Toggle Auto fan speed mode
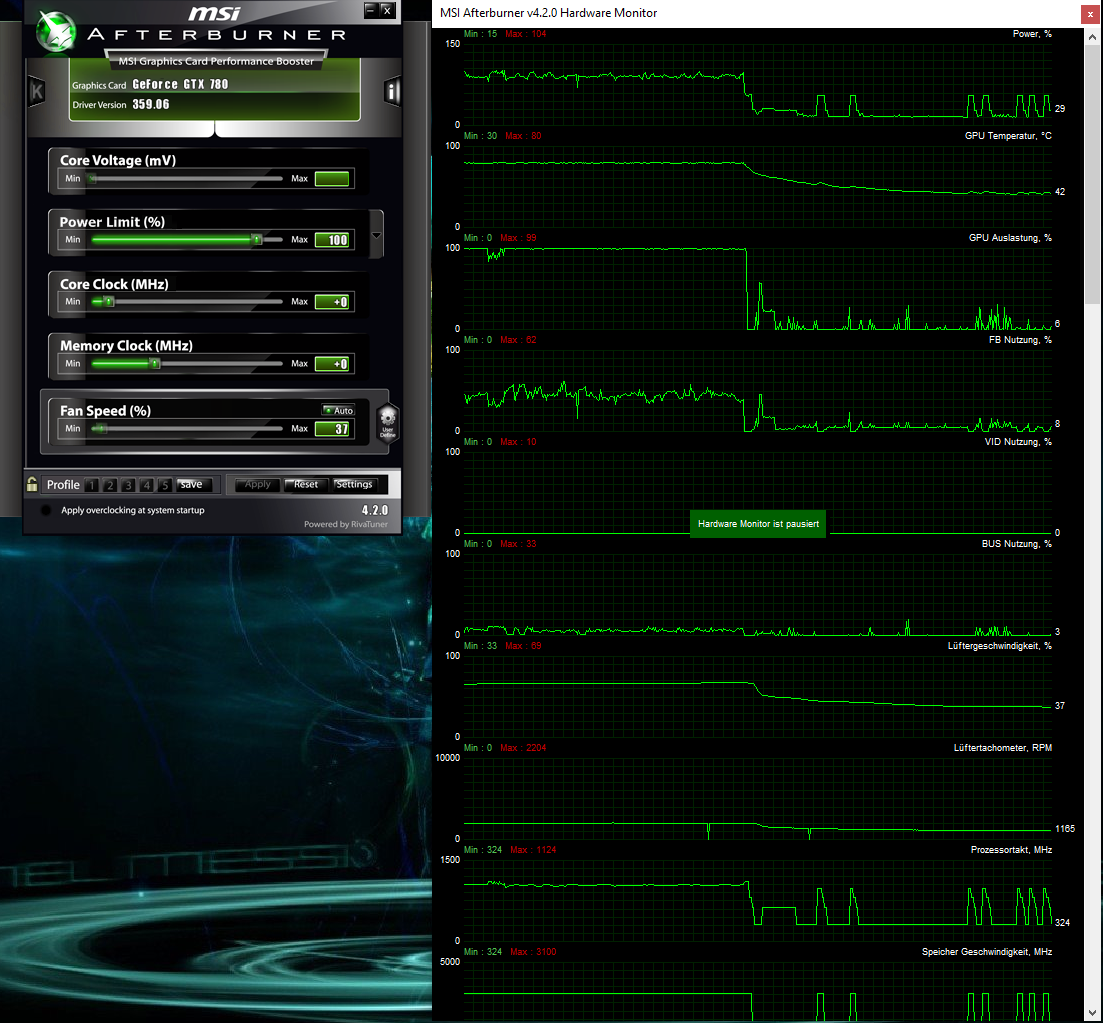1103x1023 pixels. (x=338, y=410)
